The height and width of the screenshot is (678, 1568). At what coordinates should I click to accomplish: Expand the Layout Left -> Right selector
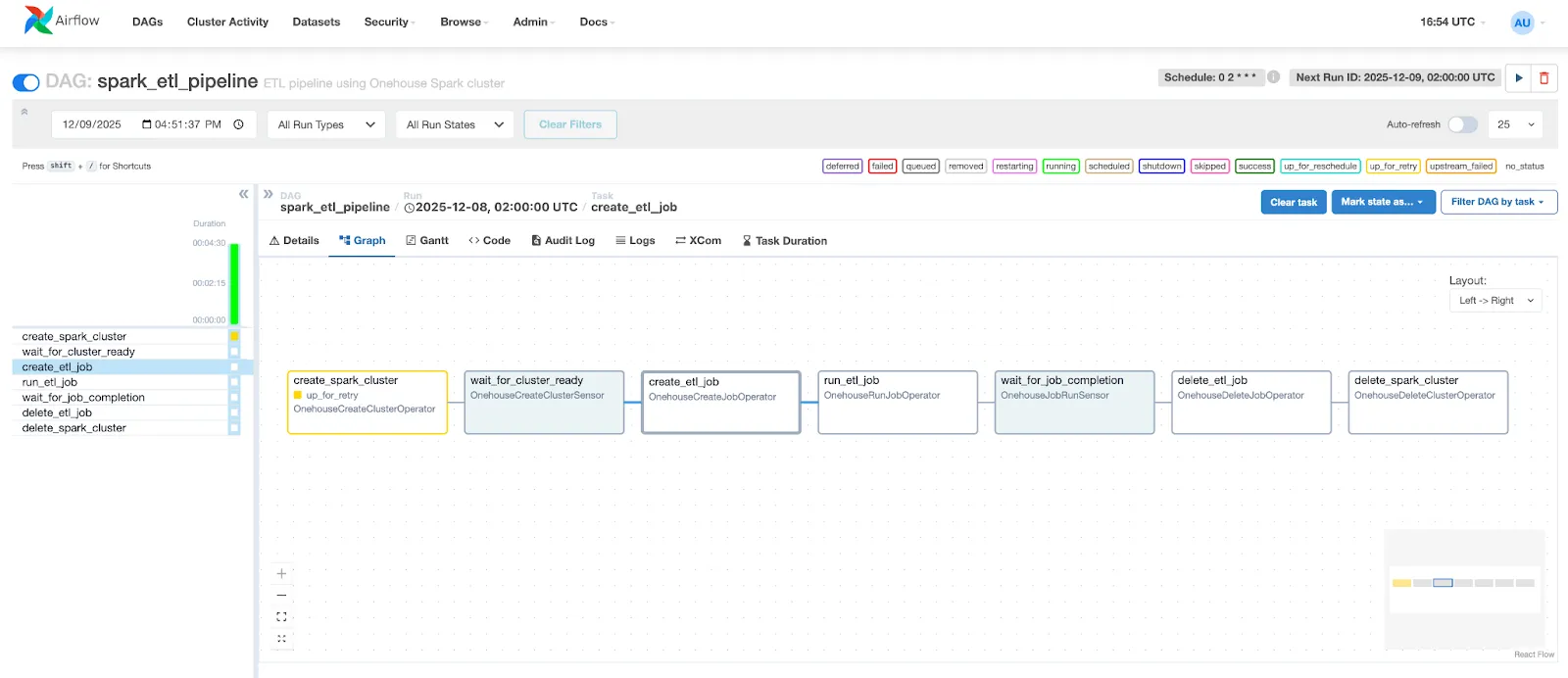click(x=1495, y=301)
